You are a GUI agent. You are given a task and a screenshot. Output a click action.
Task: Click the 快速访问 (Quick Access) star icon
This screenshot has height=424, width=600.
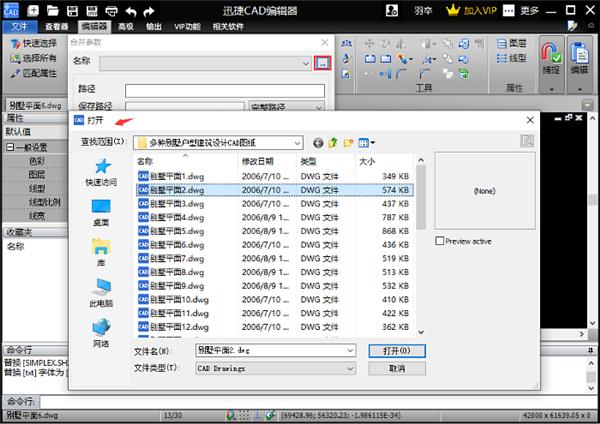tap(101, 168)
